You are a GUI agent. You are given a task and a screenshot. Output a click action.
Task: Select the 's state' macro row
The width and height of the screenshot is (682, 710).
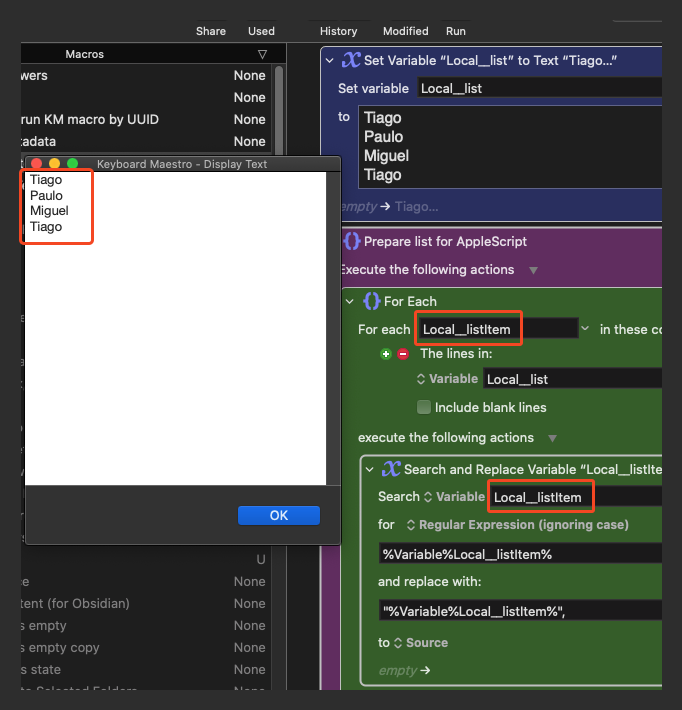click(146, 670)
